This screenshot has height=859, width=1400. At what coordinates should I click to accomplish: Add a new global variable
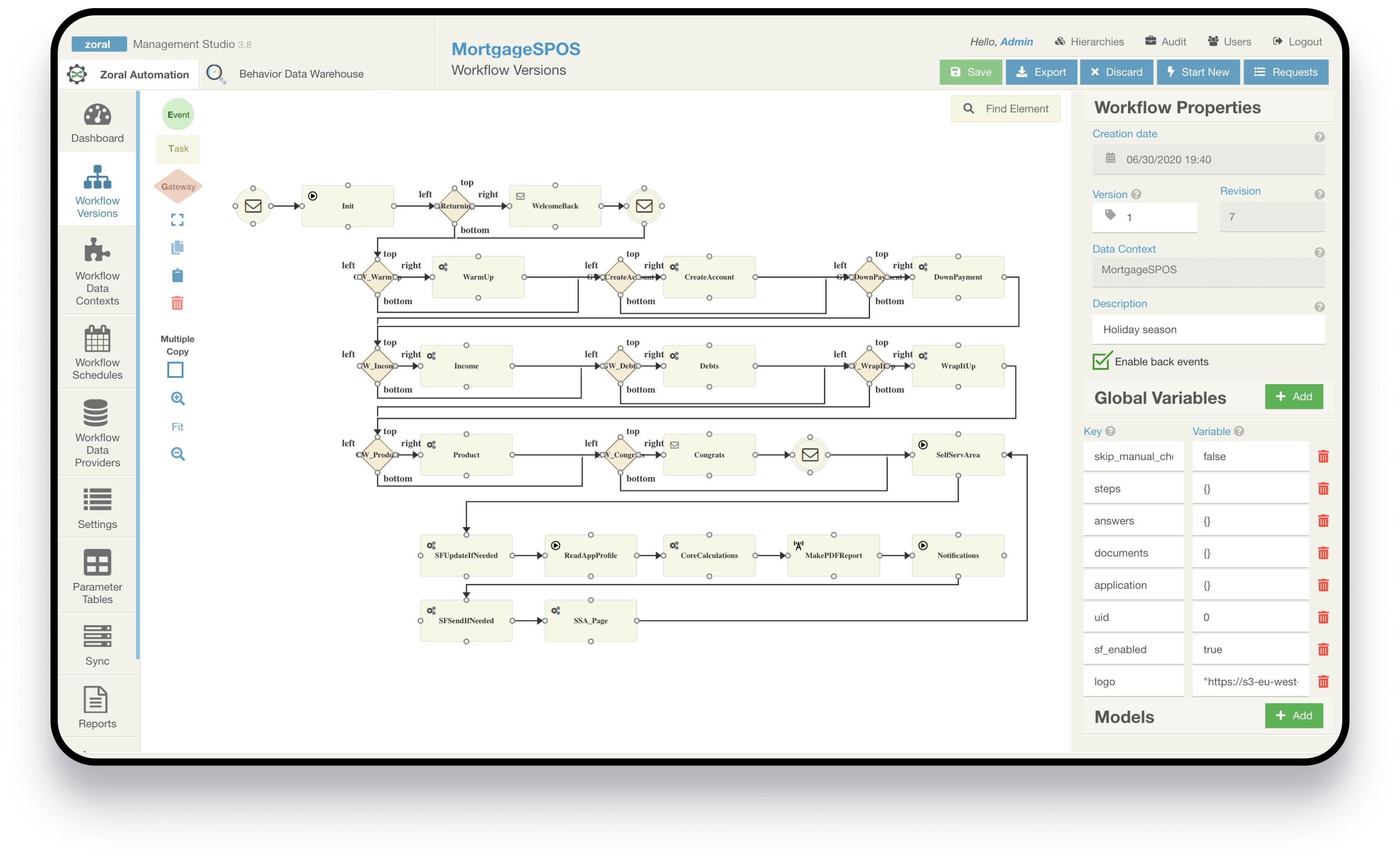pos(1293,396)
